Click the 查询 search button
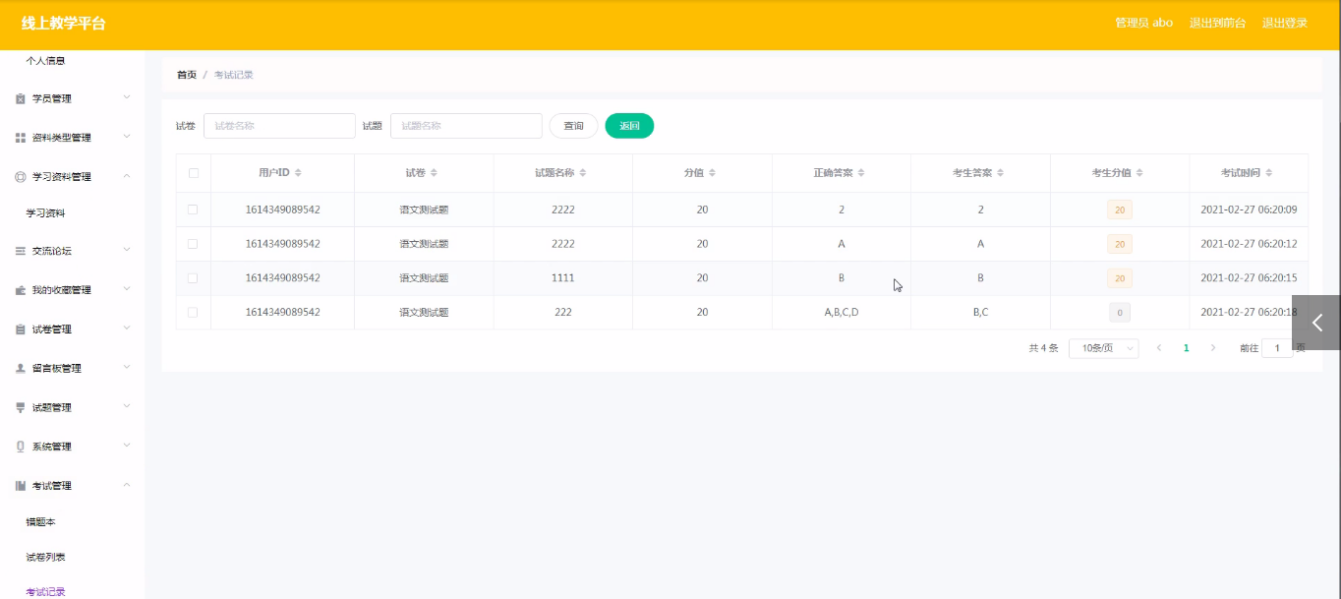1341x599 pixels. 573,126
